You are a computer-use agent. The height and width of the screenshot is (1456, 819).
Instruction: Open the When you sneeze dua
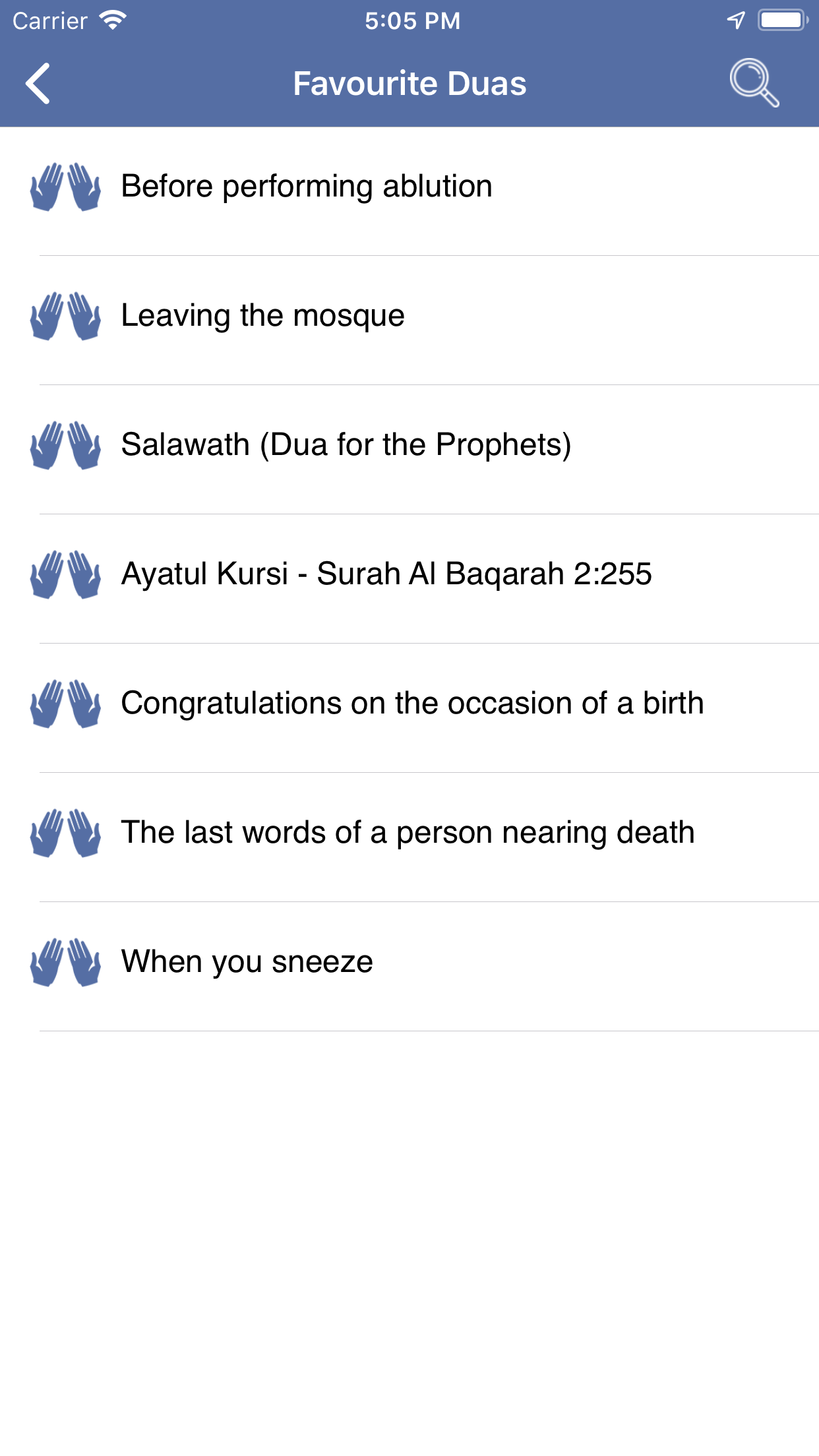247,962
